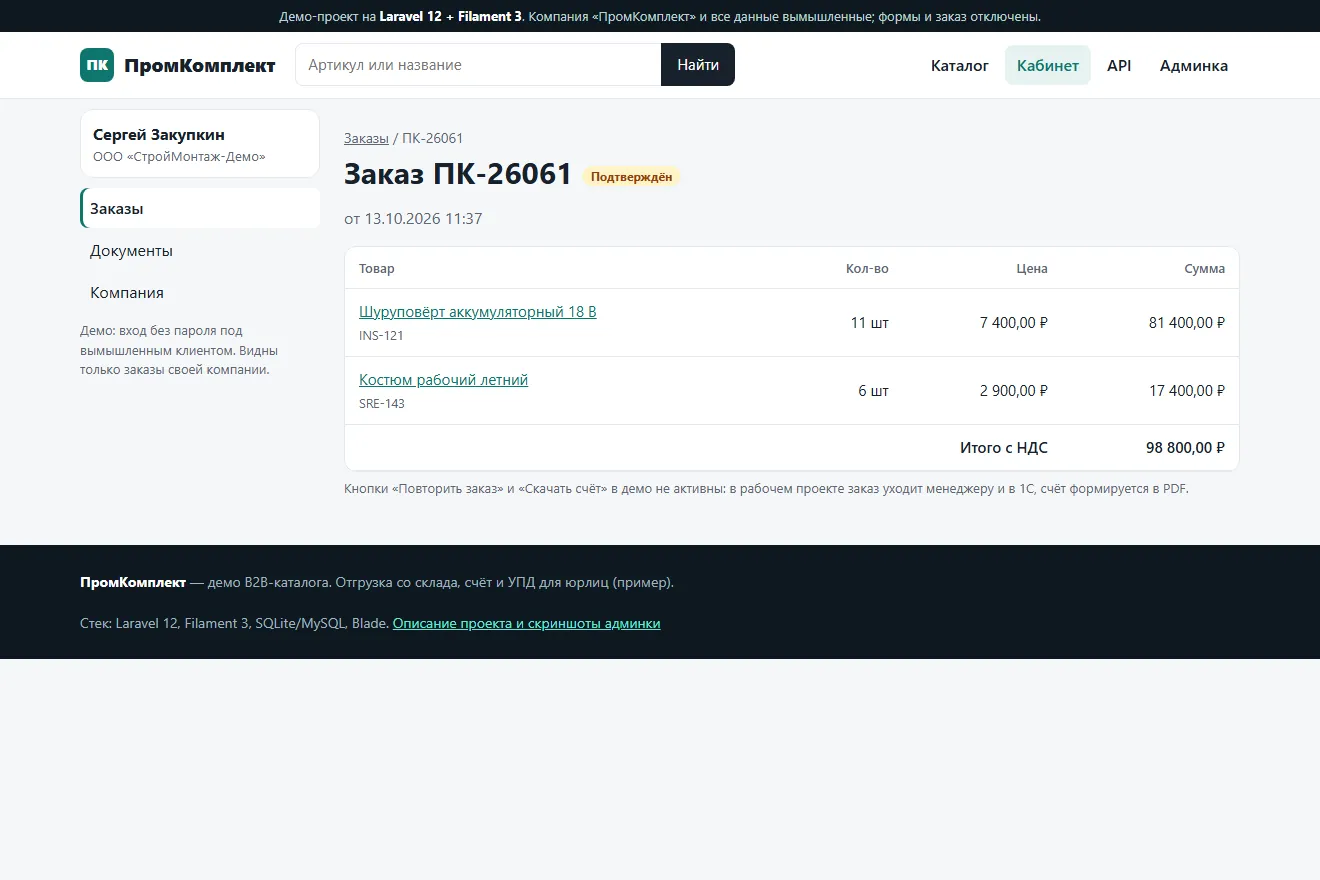This screenshot has height=880, width=1320.
Task: Click the order date 13.10.2026 11:37
Action: [423, 218]
